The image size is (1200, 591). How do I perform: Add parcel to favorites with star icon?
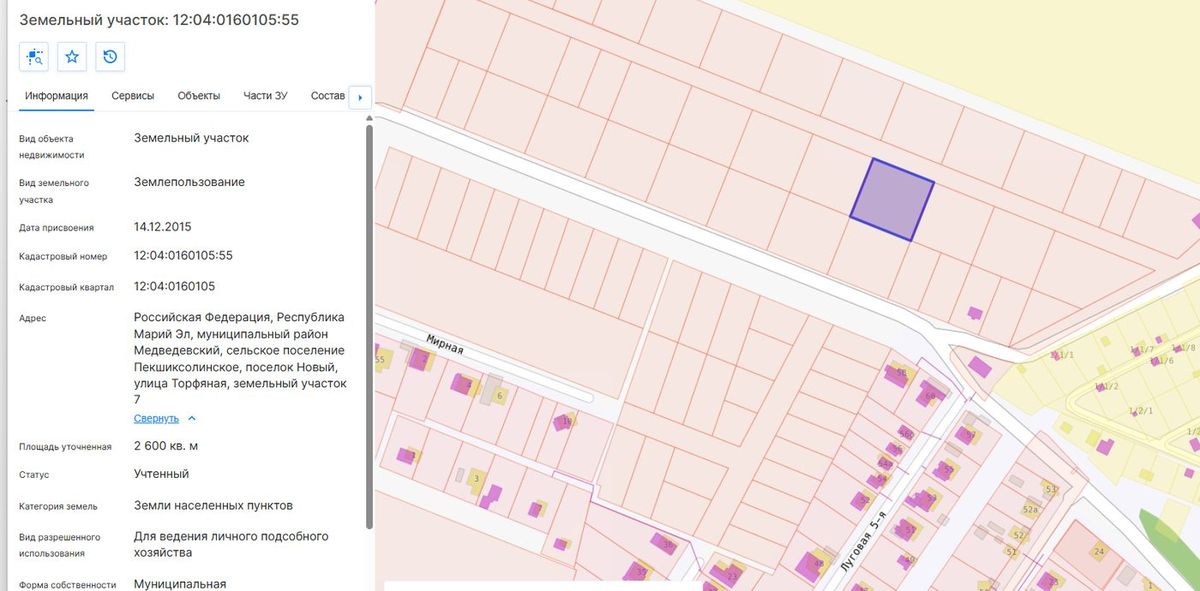tap(72, 57)
